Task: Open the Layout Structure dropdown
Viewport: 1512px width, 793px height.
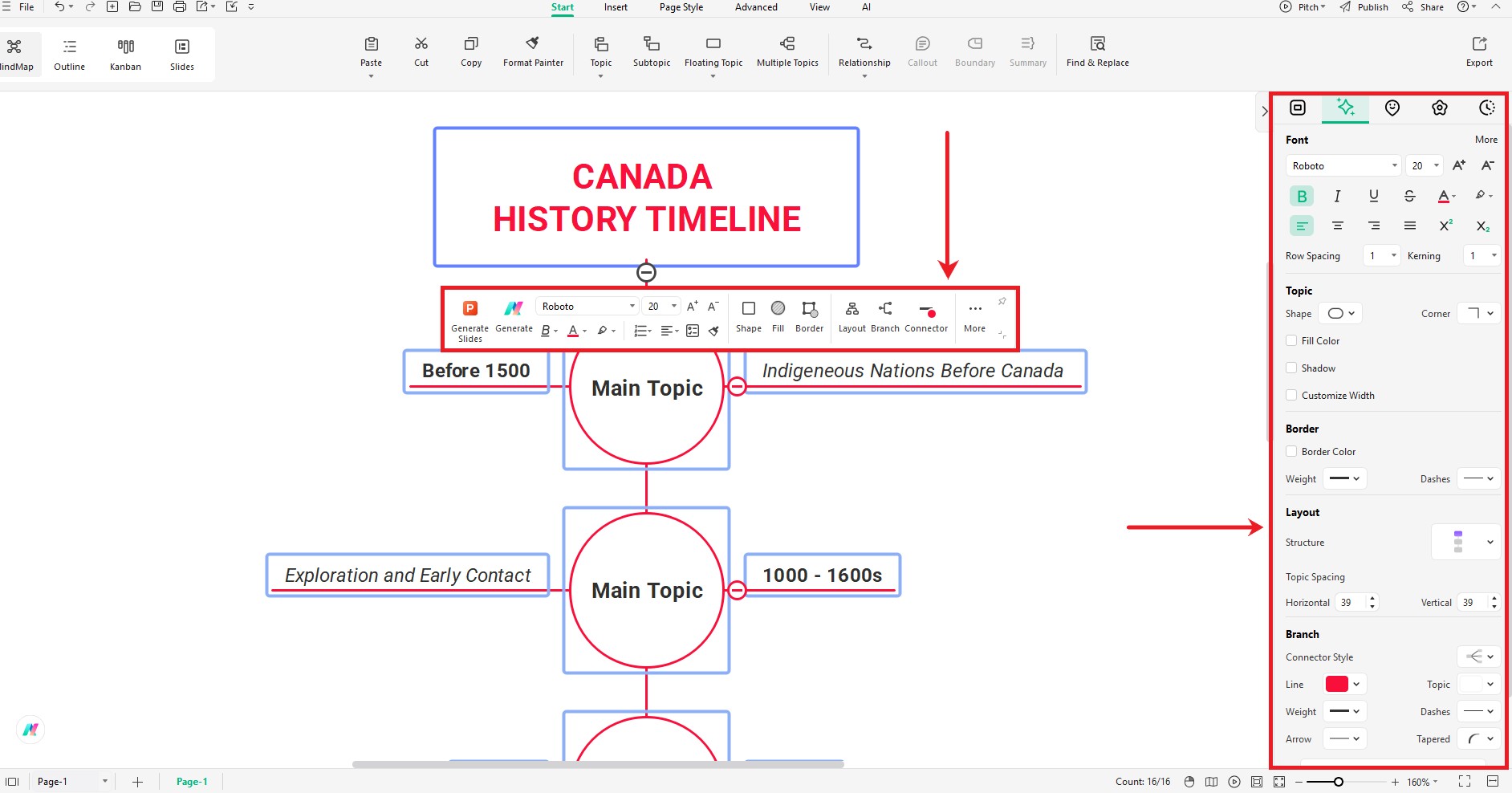Action: pos(1465,542)
